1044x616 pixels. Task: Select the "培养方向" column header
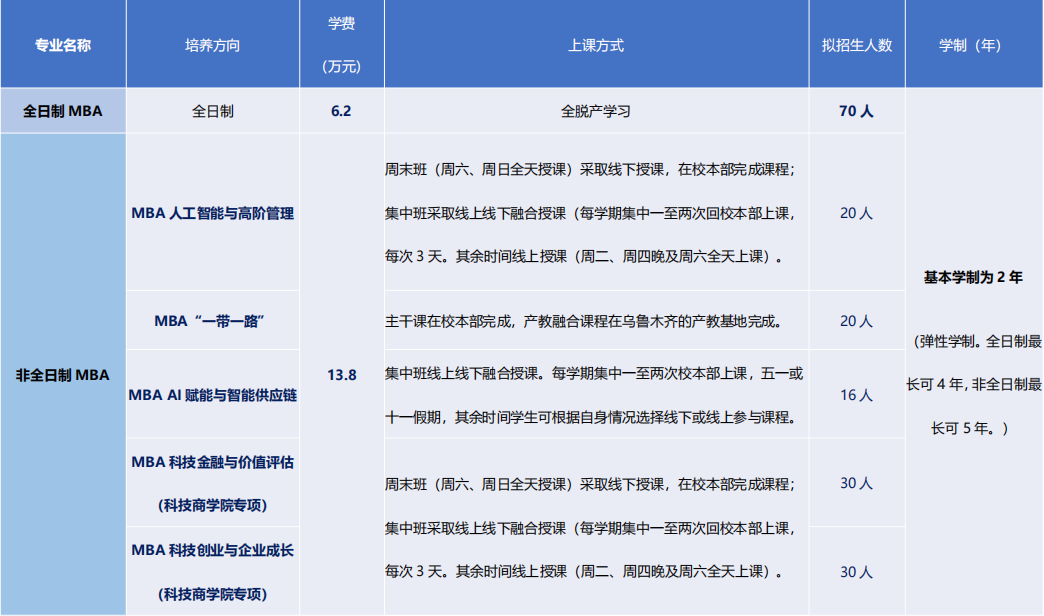212,45
